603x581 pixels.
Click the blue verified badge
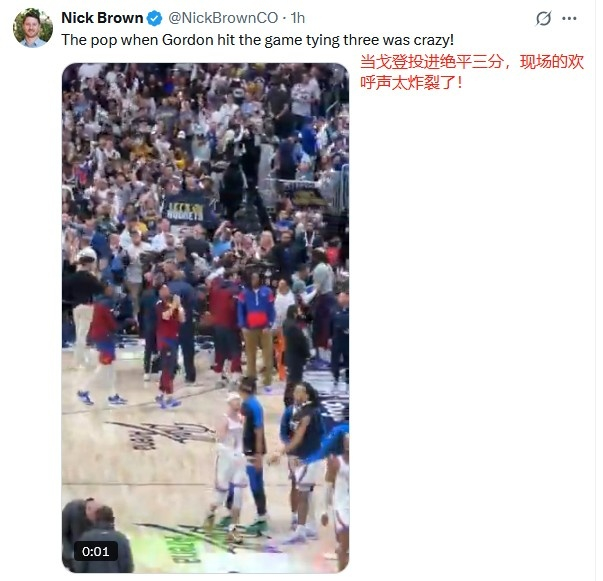(155, 18)
